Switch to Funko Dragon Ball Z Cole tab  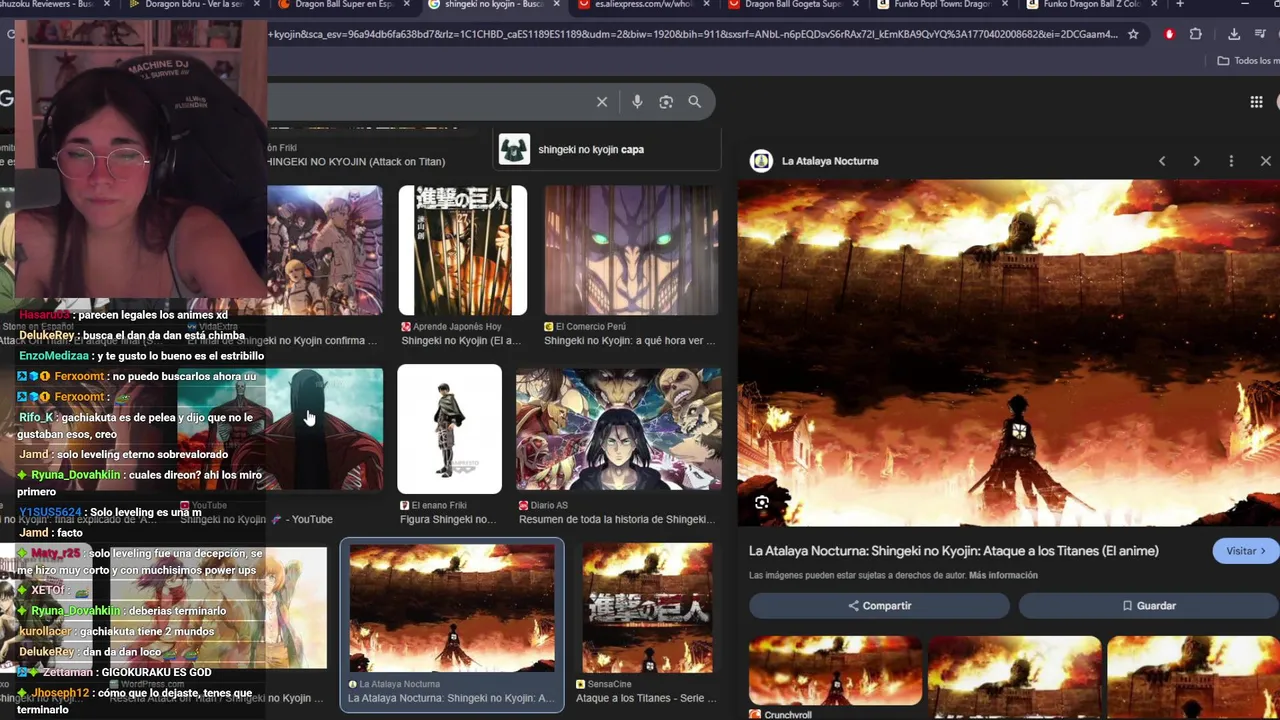[1090, 5]
